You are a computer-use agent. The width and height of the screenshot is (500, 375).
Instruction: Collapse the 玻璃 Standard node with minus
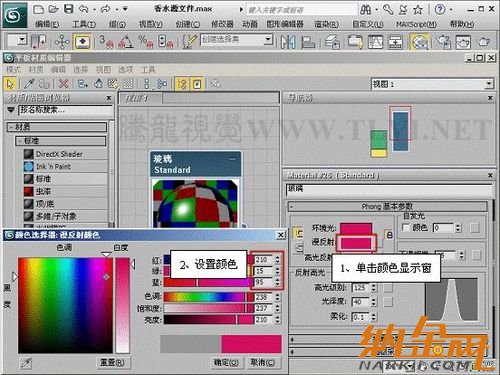tap(233, 159)
